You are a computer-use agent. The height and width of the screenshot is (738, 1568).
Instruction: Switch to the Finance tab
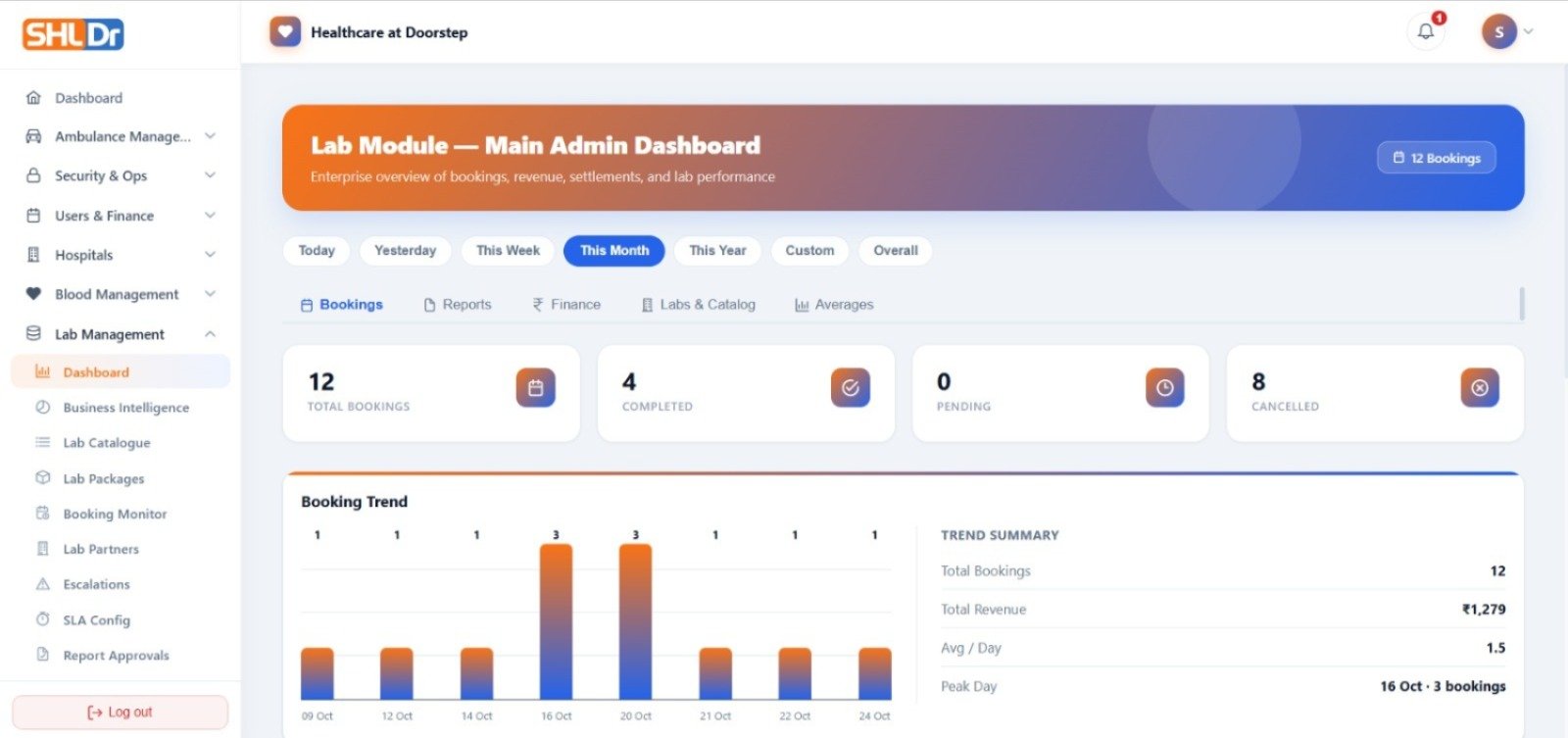[566, 305]
